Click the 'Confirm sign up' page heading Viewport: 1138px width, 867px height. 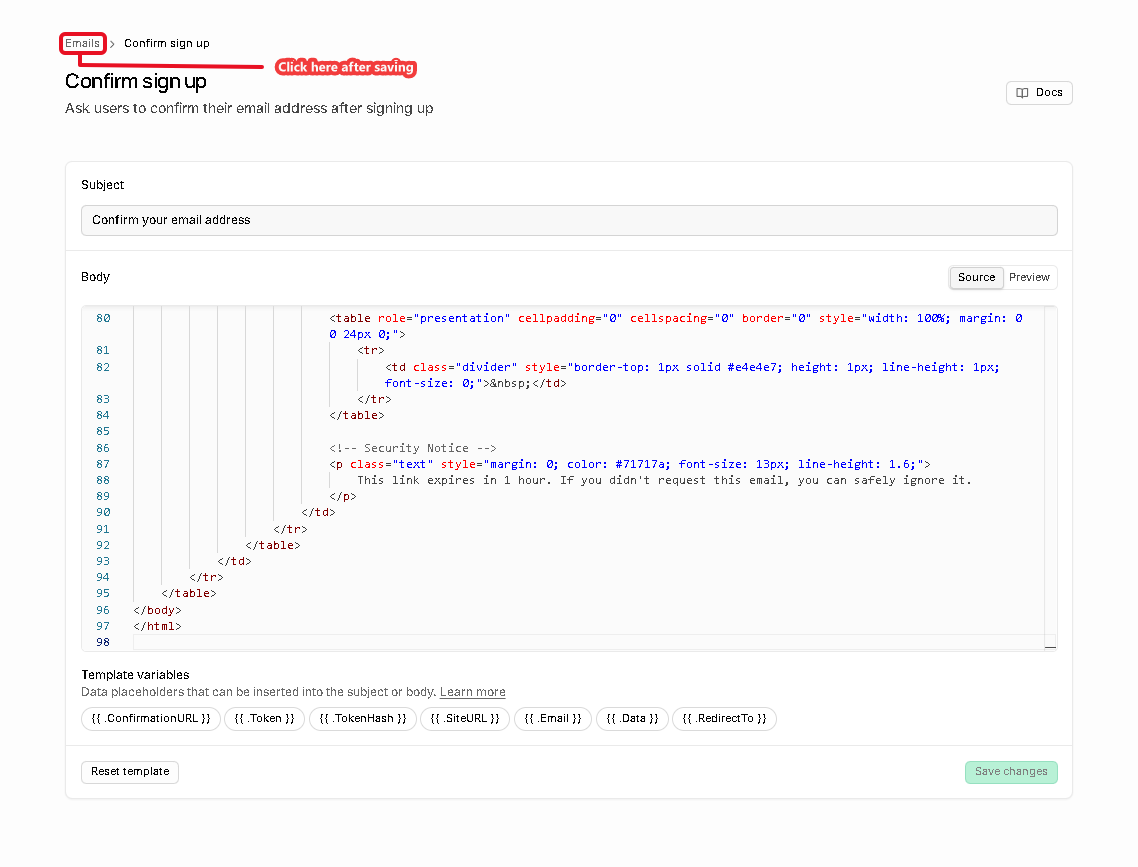(x=136, y=81)
